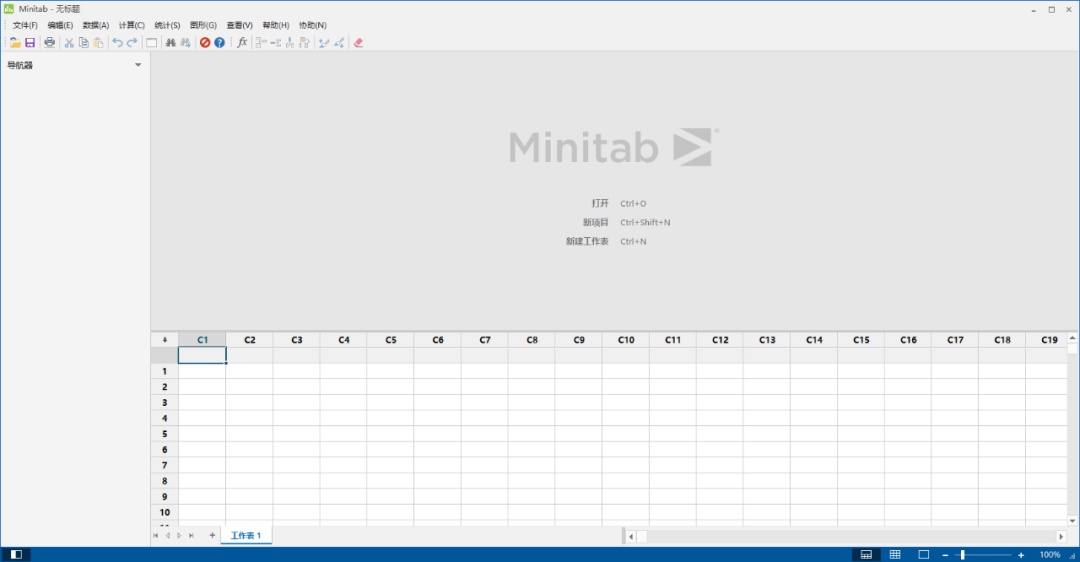1080x562 pixels.
Task: Click the second graph edit tool icon
Action: 339,43
